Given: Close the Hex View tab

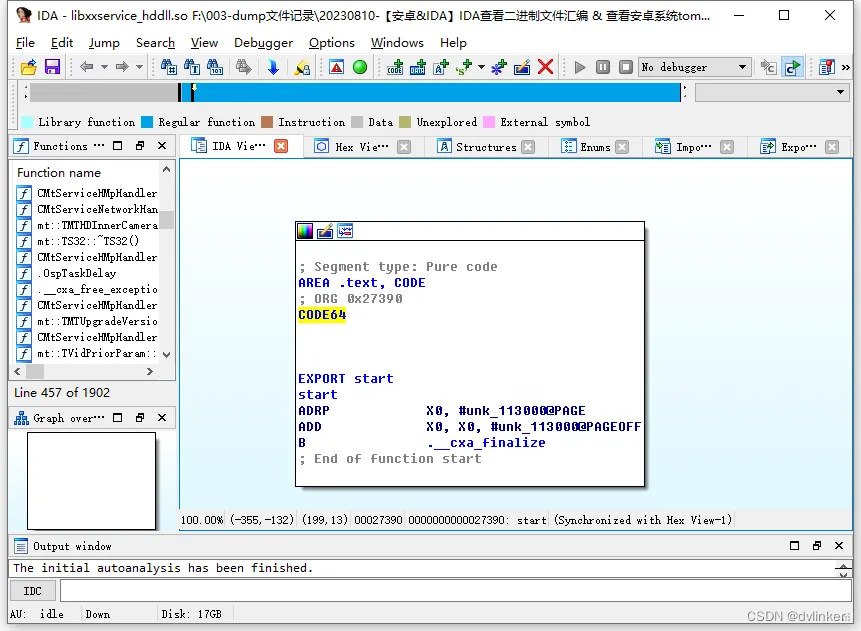Looking at the screenshot, I should (x=404, y=147).
